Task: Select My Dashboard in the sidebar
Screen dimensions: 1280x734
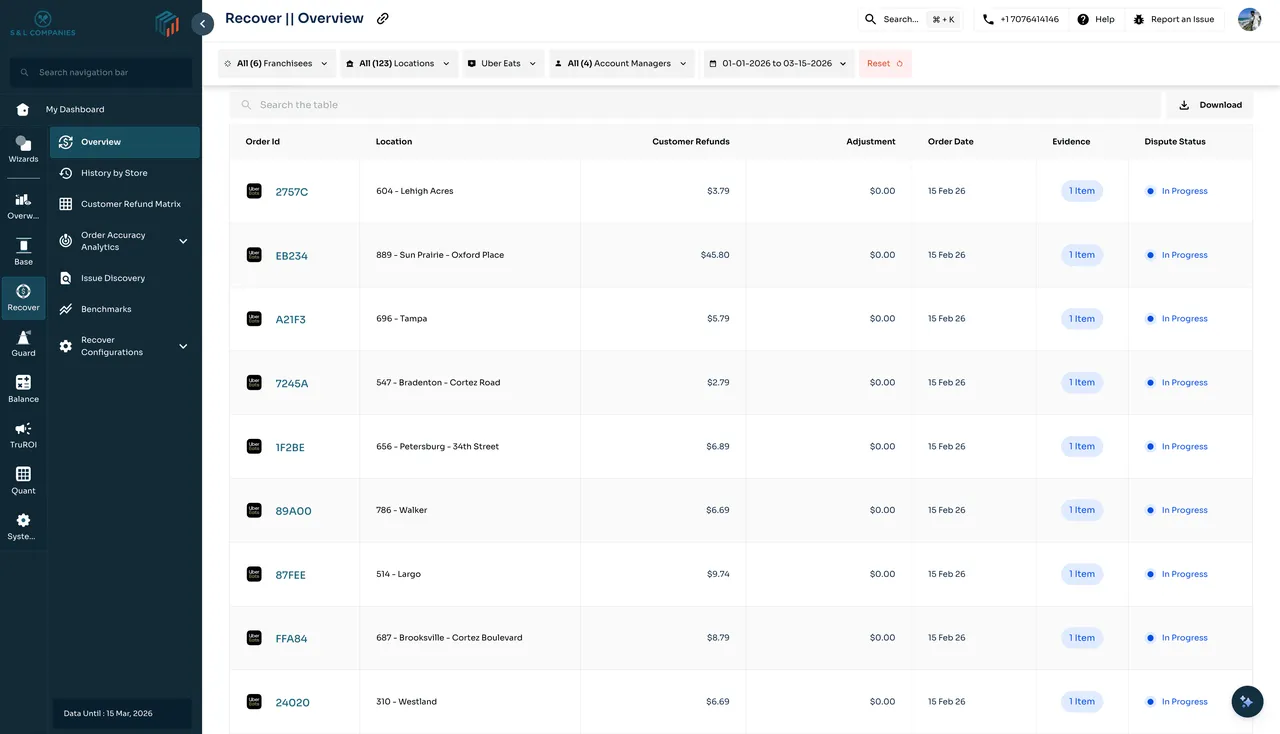Action: click(x=75, y=109)
